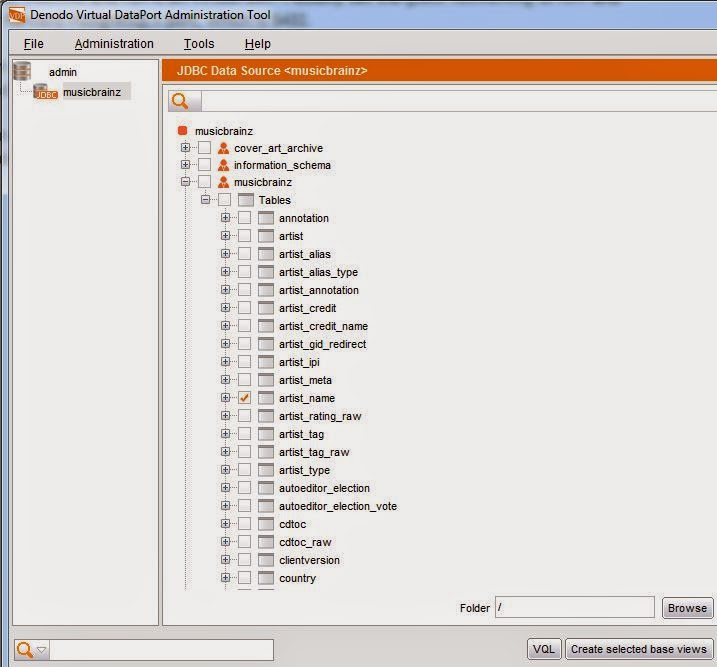Click the orange musicbrainz root node icon

(182, 131)
